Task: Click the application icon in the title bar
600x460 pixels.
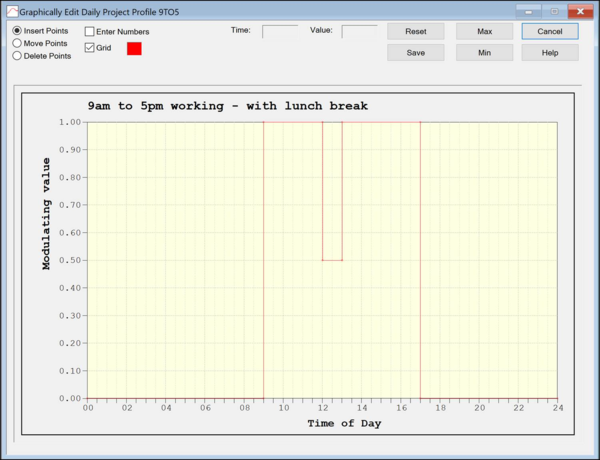Action: [x=10, y=10]
